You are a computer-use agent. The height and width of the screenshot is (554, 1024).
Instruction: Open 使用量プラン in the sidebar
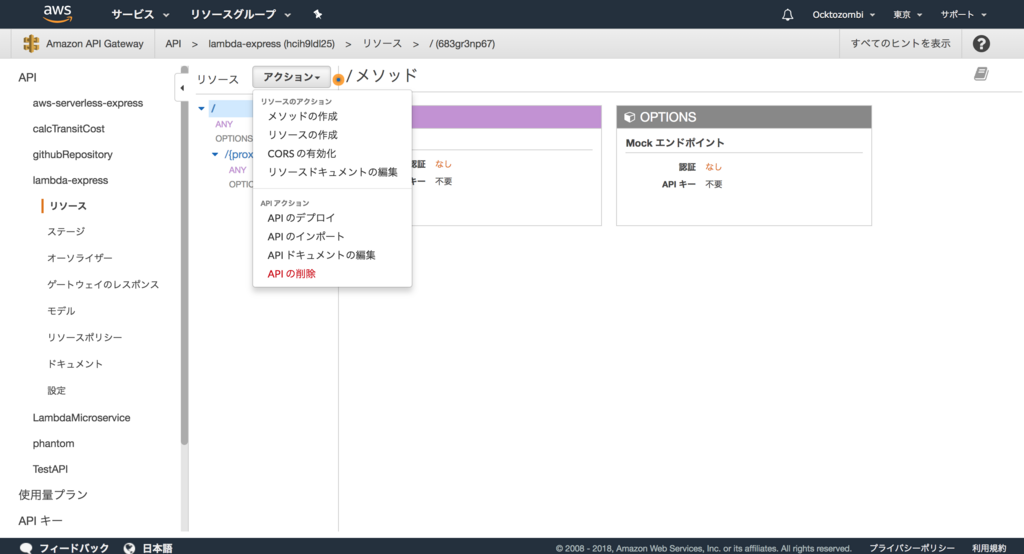pos(53,495)
